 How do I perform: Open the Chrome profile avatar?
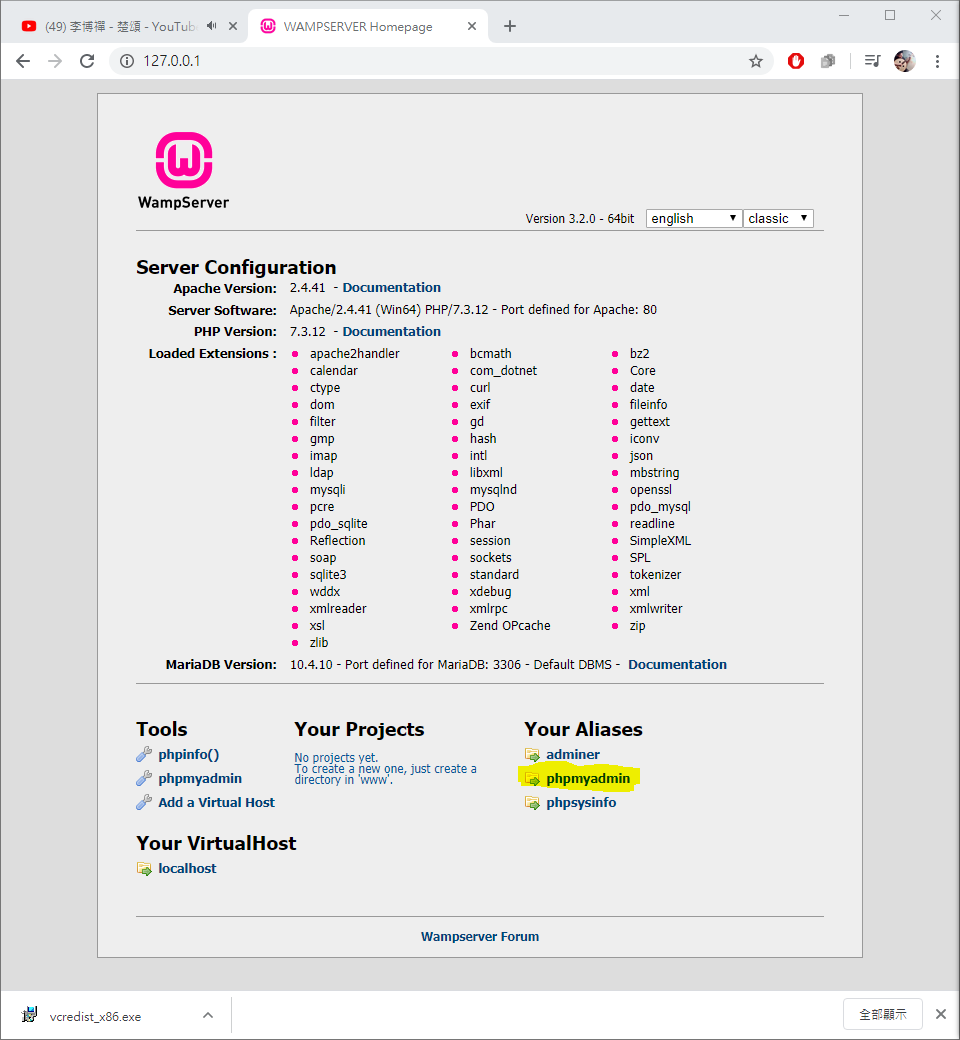904,61
